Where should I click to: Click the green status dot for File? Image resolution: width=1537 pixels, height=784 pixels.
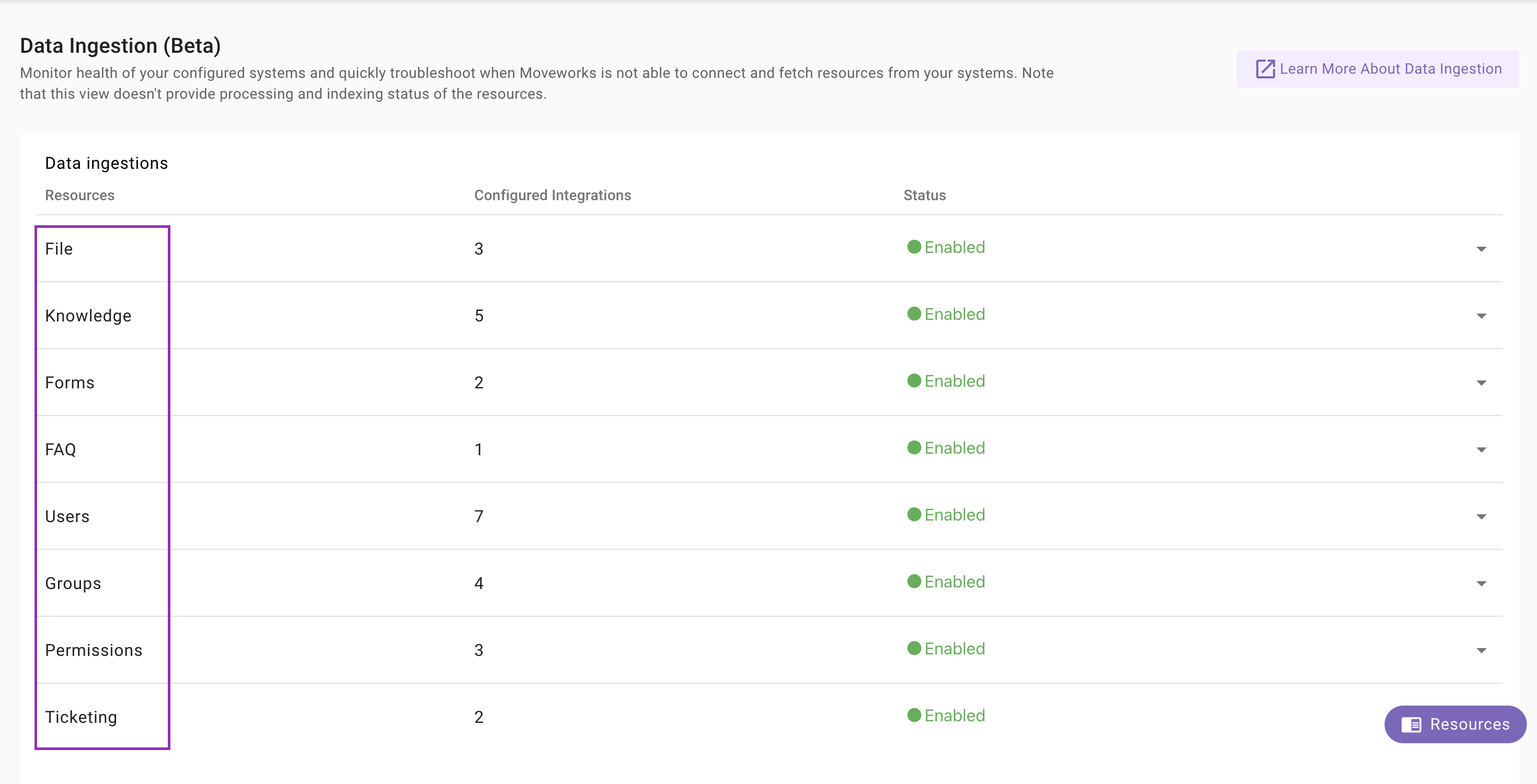[x=914, y=247]
